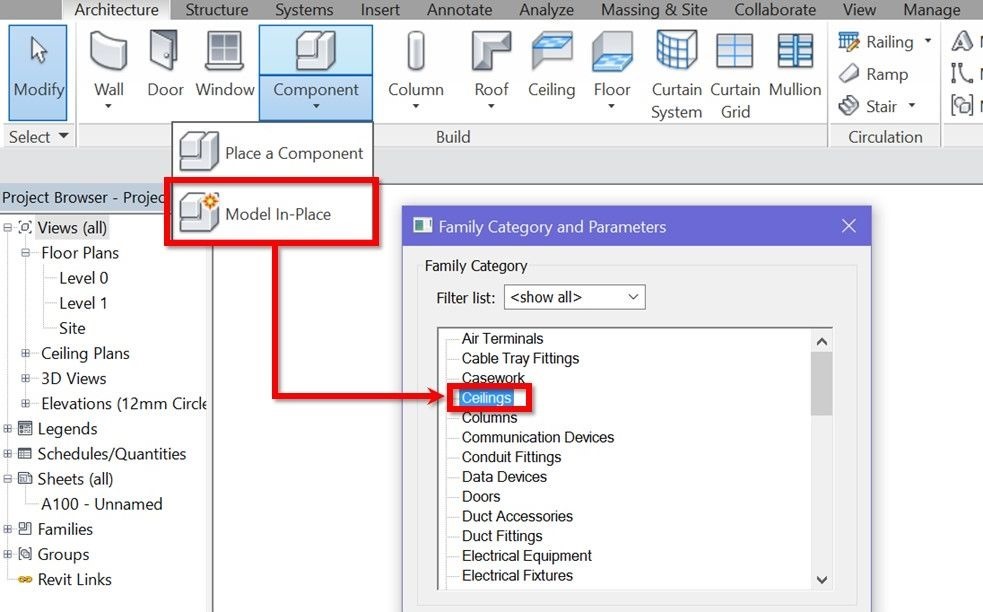Image resolution: width=983 pixels, height=612 pixels.
Task: Expand the Select panel dropdown
Action: [63, 136]
